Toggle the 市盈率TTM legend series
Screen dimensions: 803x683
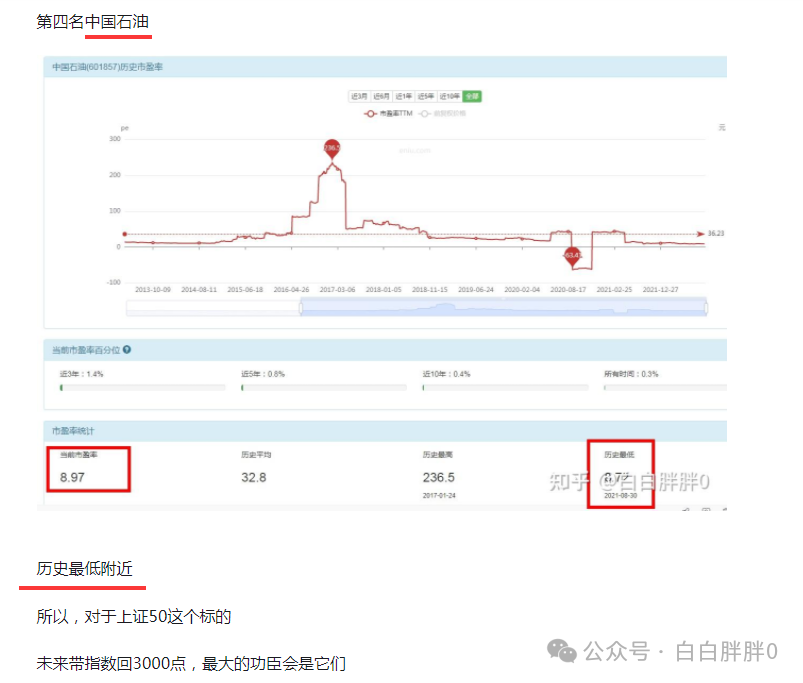click(388, 113)
